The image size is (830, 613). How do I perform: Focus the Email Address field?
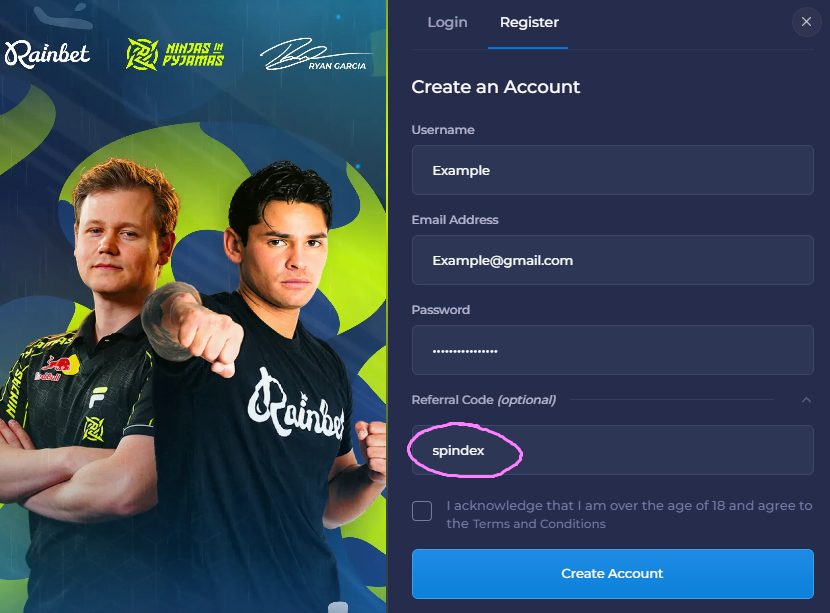tap(612, 260)
